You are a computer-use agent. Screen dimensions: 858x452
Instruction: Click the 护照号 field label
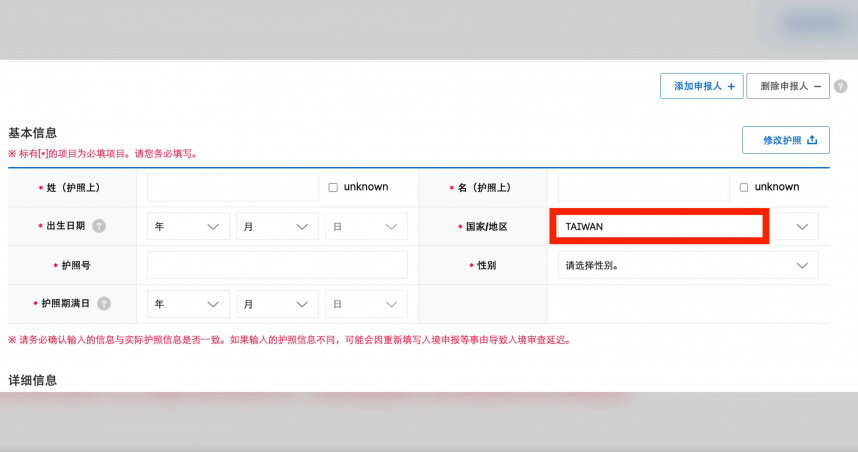[76, 265]
